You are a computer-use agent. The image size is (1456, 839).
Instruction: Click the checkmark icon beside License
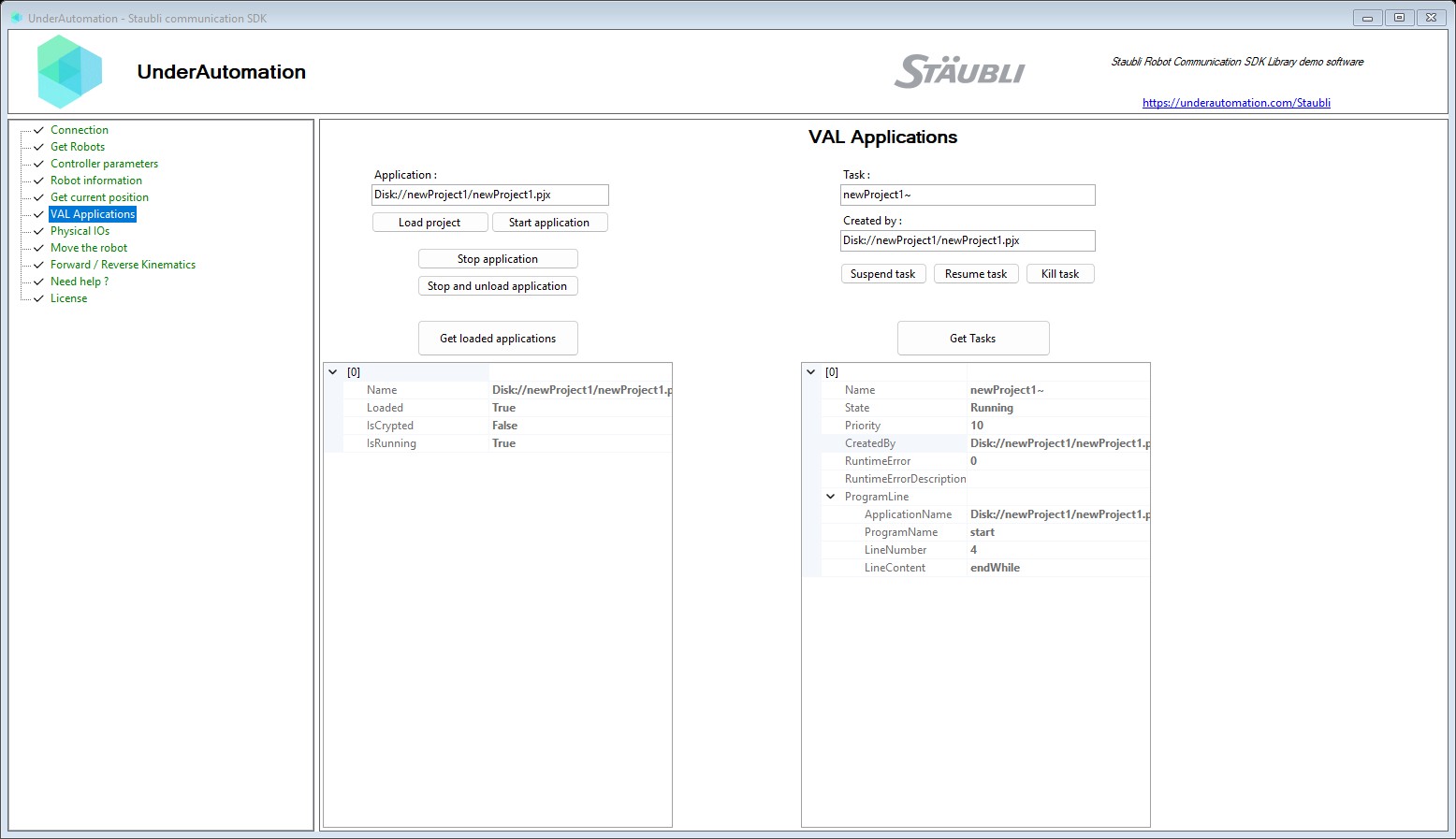[x=37, y=298]
